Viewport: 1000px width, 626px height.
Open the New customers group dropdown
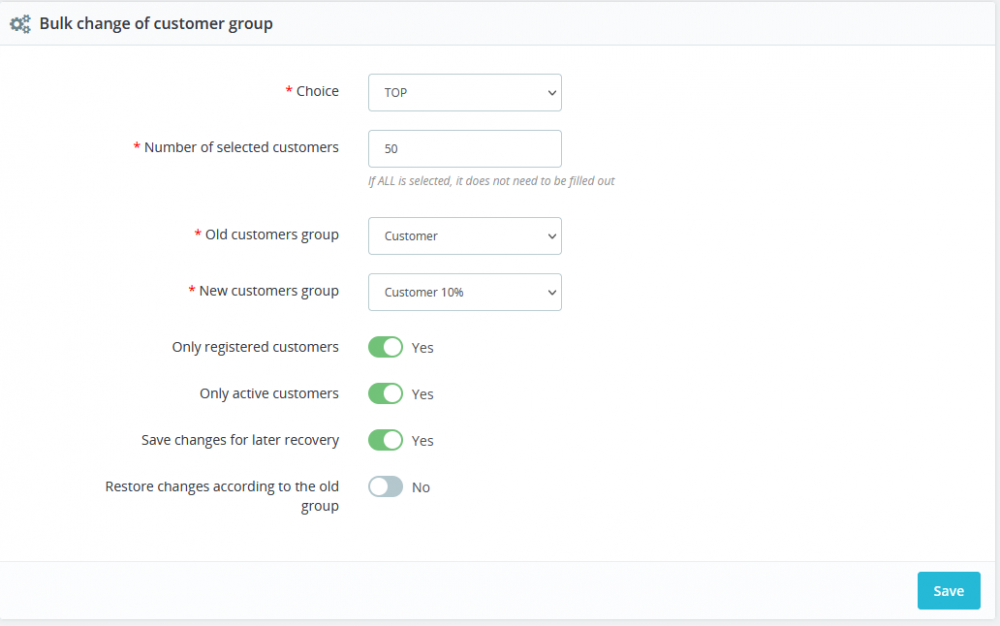tap(465, 292)
